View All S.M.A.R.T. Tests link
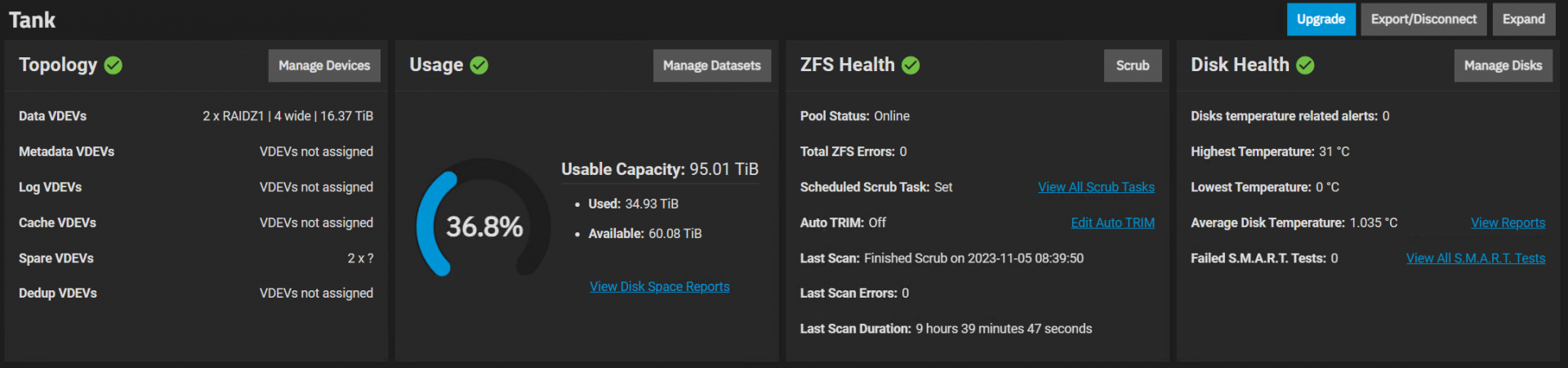Screen dimensions: 1568x368 pos(1475,258)
